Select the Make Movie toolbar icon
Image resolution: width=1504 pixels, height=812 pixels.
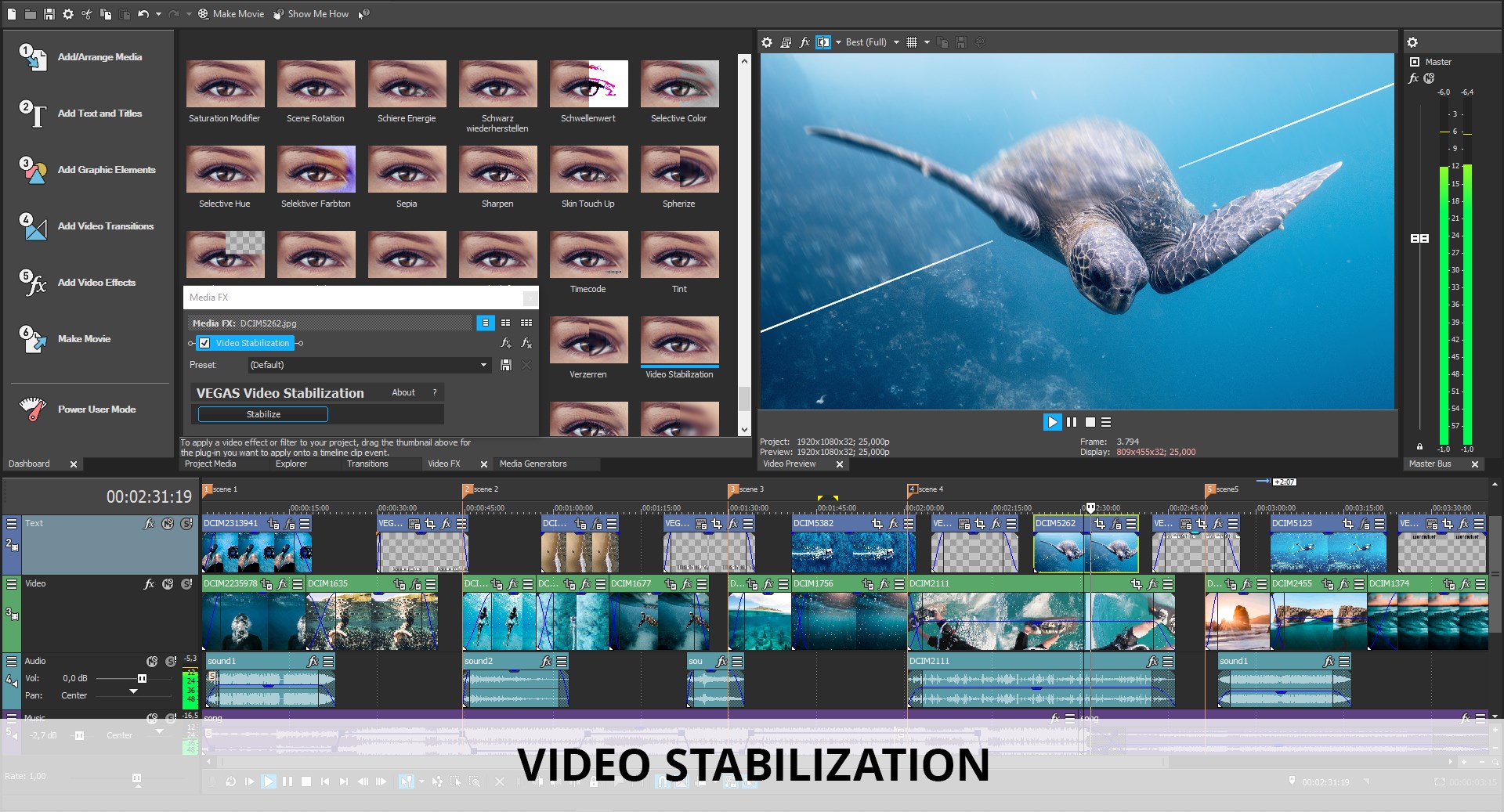pos(202,13)
